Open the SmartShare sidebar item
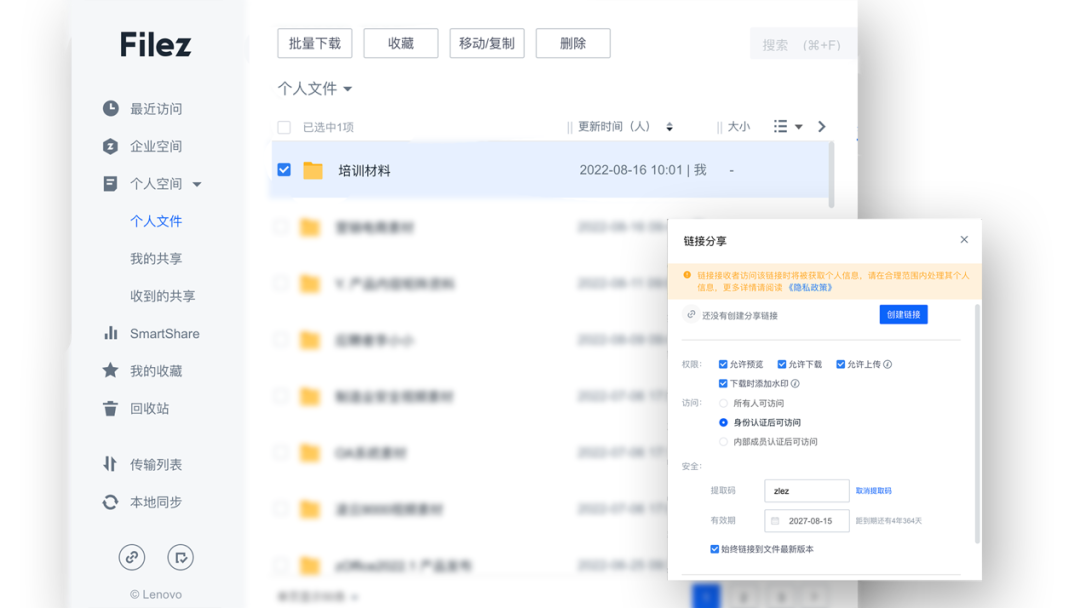The height and width of the screenshot is (608, 1080). 165,333
